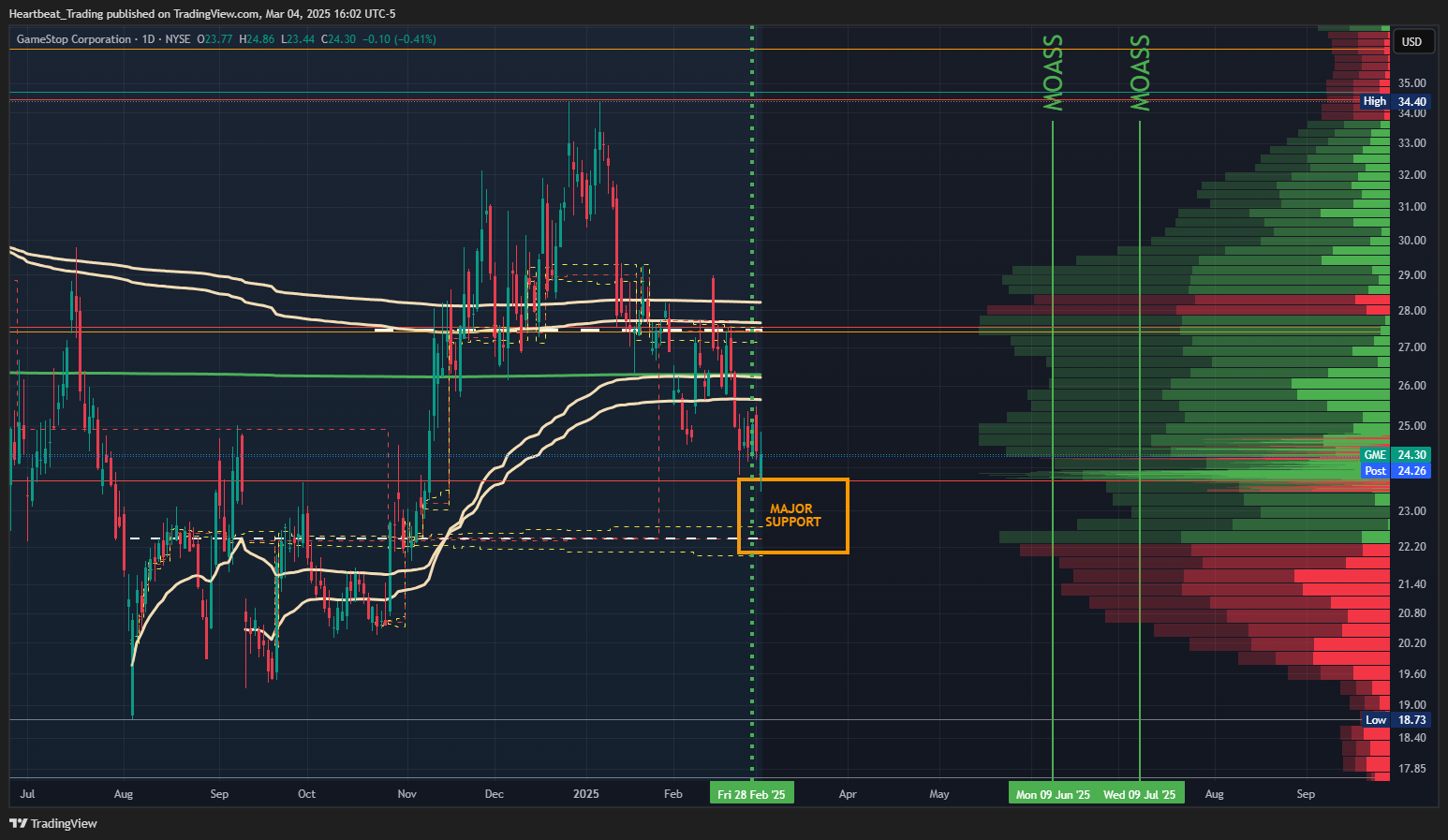1448x840 pixels.
Task: Click the close value C24.30
Action: [338, 39]
